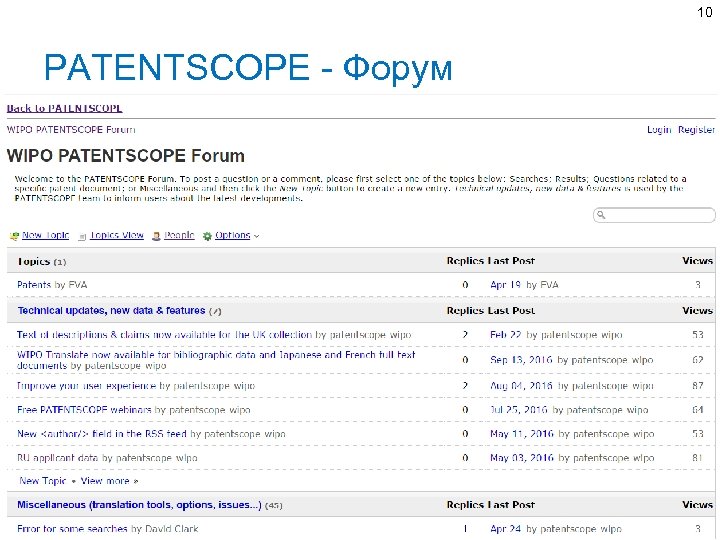Open the Jul 25, 2016 last post link
This screenshot has height=540, width=720.
(518, 410)
